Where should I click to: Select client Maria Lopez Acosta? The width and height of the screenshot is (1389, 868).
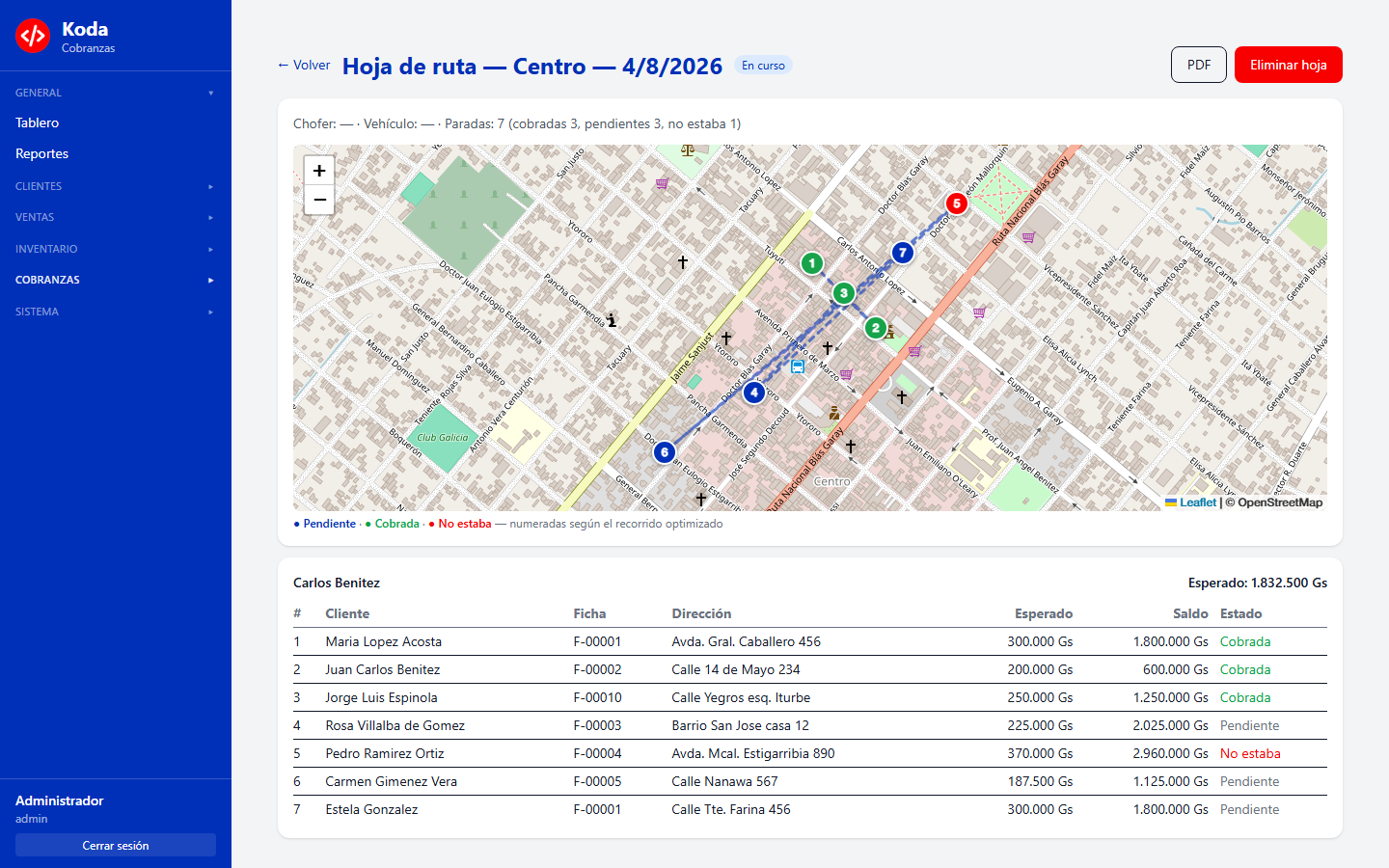pos(384,641)
